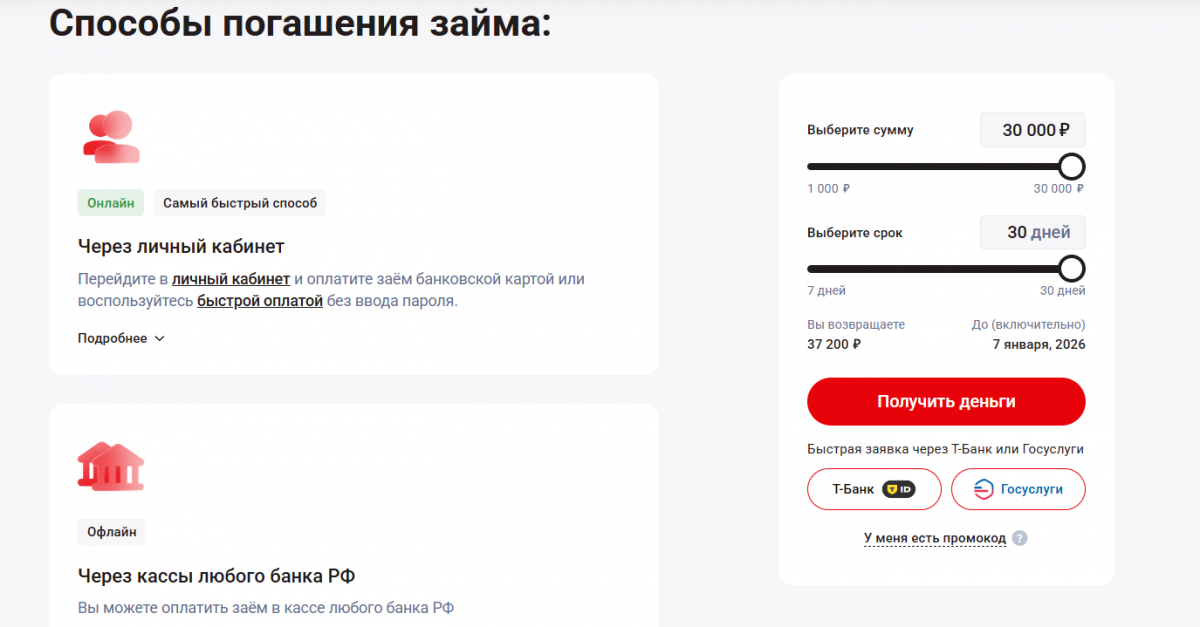
Task: Click the promo code question mark icon
Action: click(x=1019, y=538)
